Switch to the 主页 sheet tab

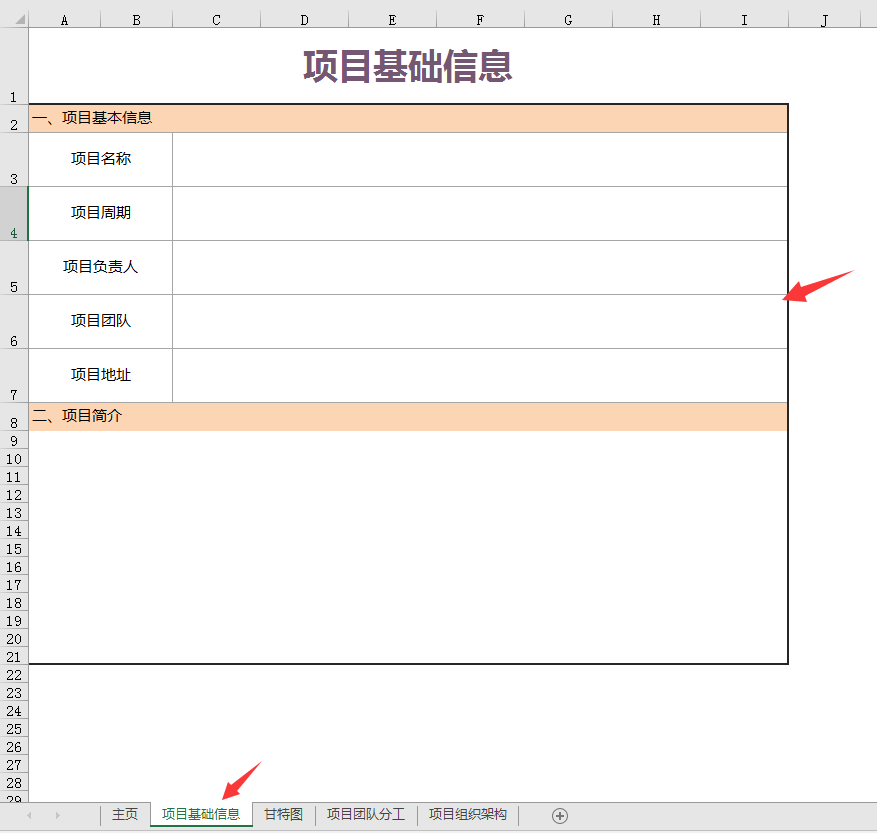click(x=125, y=814)
